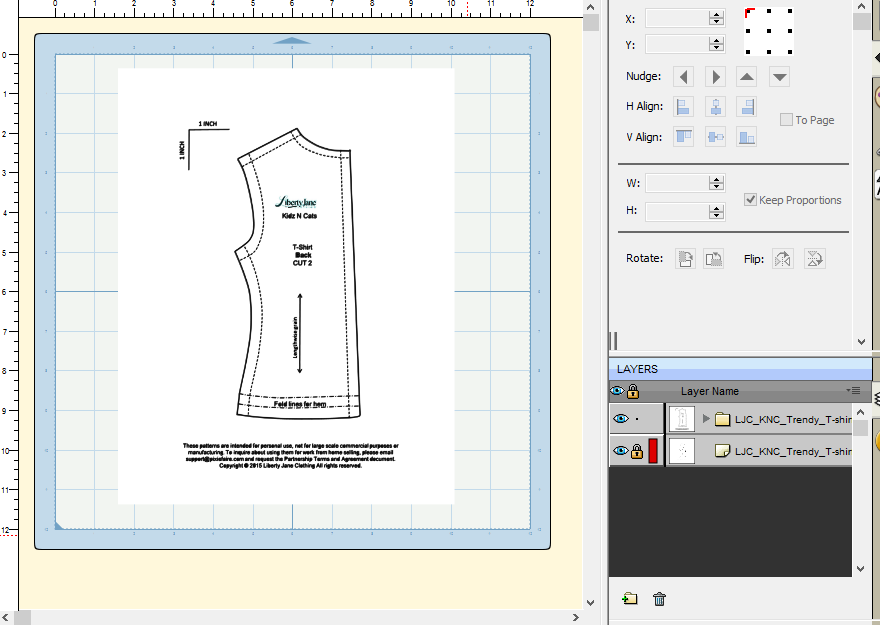
Task: Click the nudge left arrow
Action: pos(684,77)
